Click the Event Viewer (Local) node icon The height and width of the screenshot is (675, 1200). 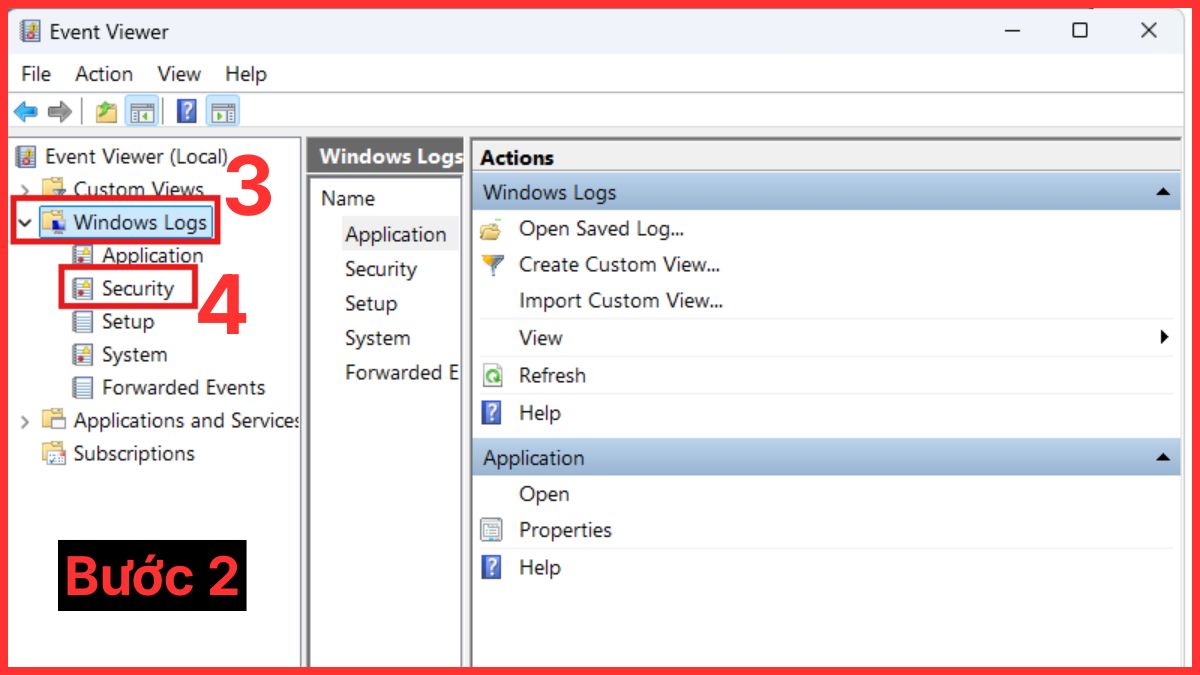click(26, 156)
